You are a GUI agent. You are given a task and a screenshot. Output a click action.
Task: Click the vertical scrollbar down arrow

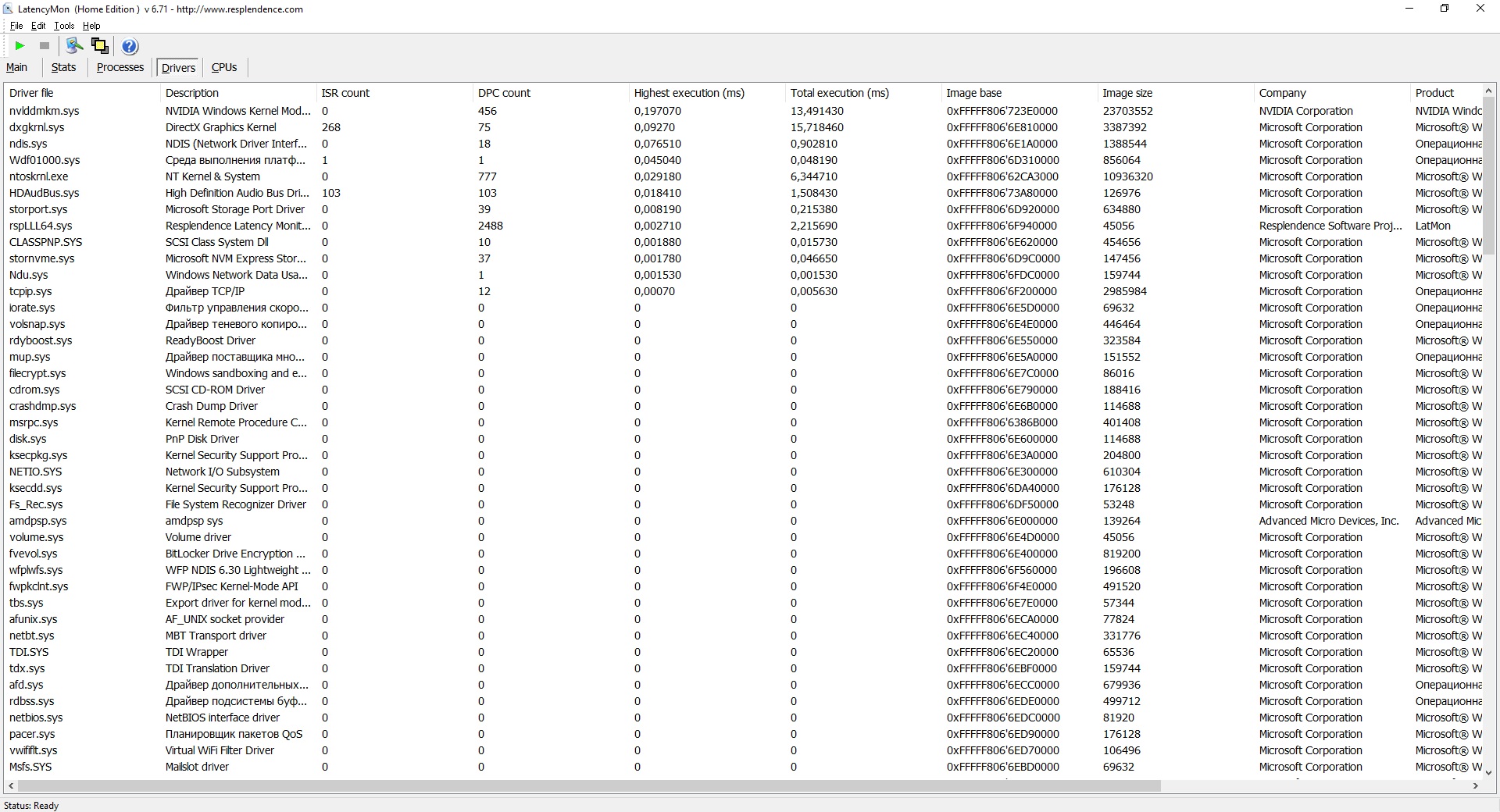click(1489, 772)
